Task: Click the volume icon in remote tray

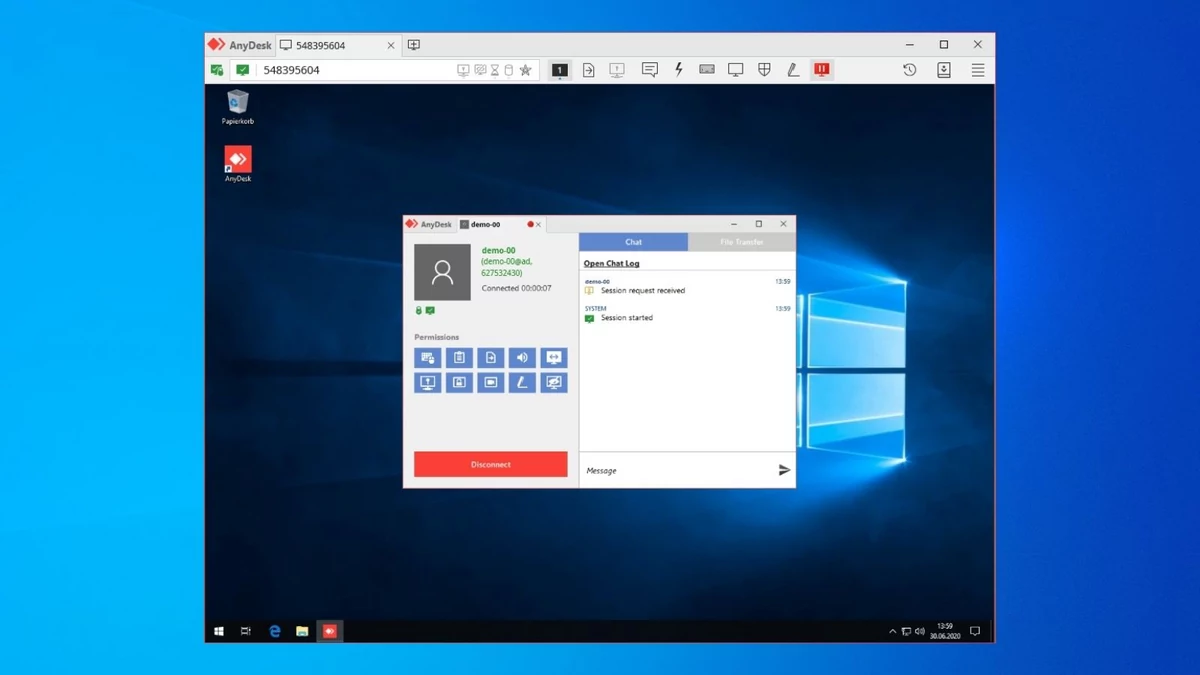Action: (920, 631)
